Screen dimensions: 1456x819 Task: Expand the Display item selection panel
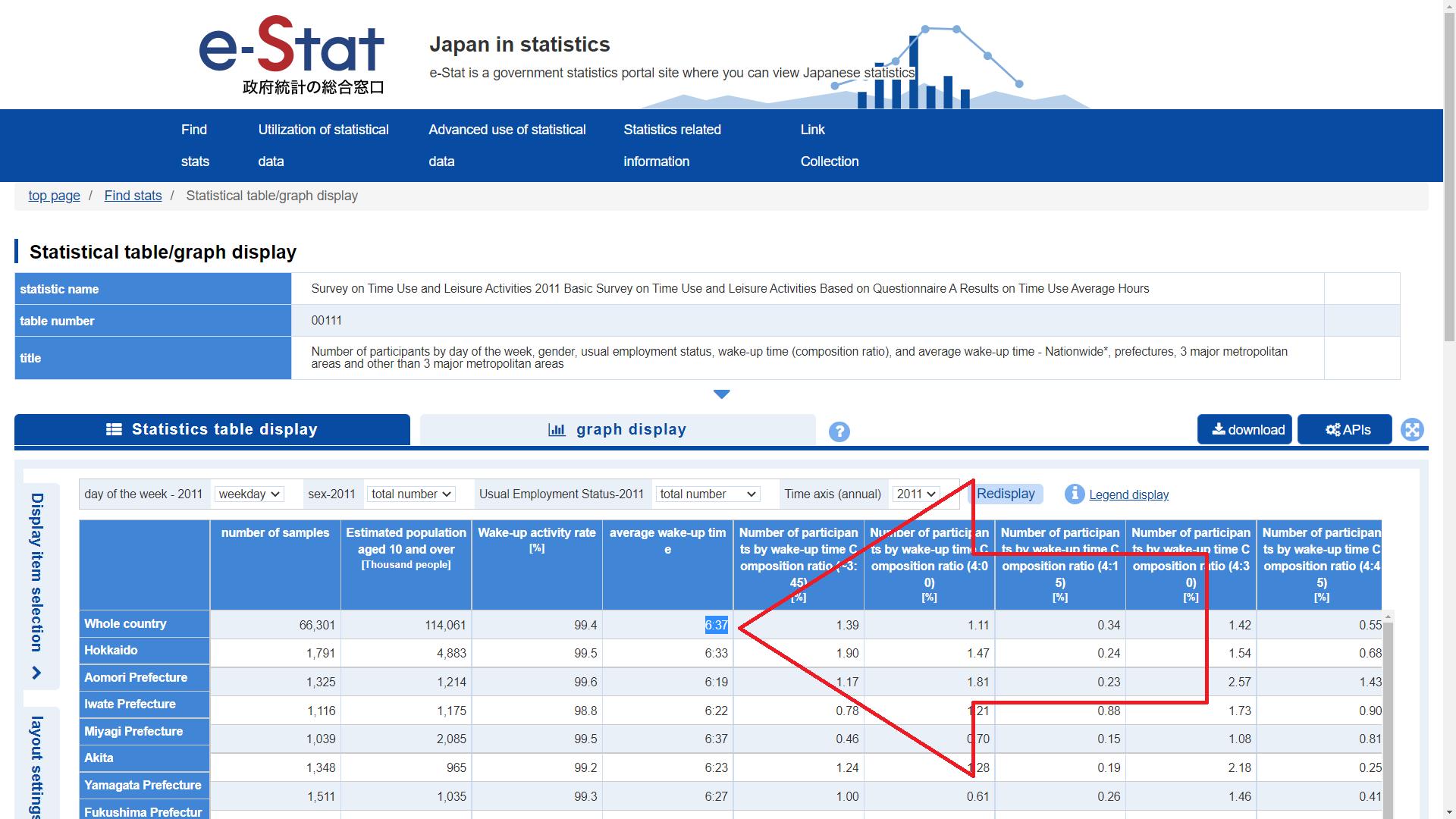(36, 585)
